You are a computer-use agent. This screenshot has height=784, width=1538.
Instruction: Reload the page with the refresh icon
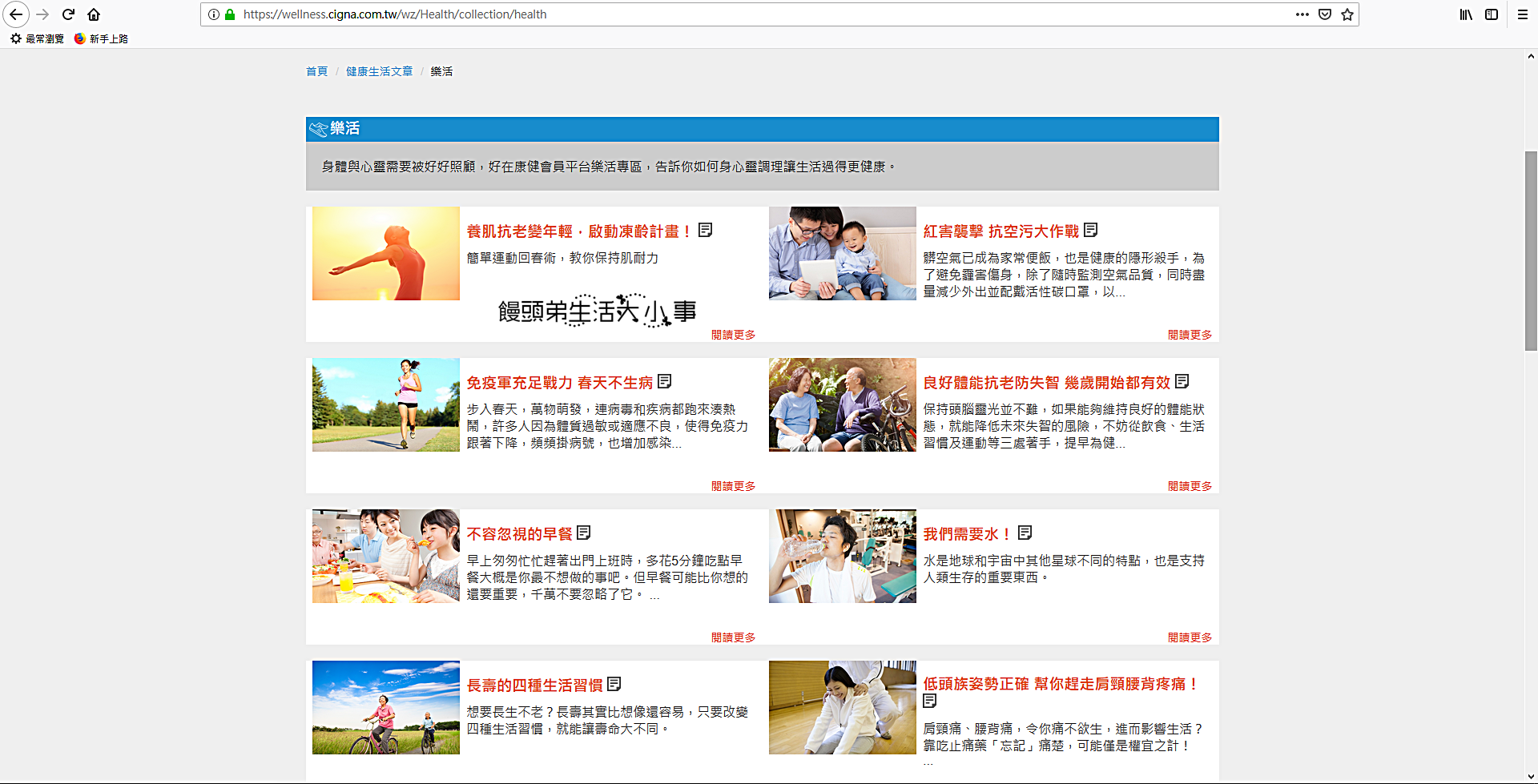68,14
